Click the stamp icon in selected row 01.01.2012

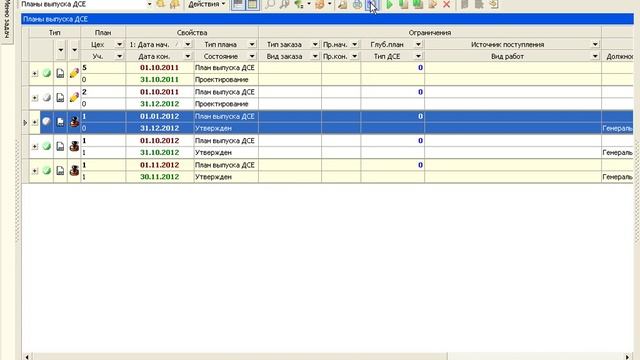pos(74,122)
